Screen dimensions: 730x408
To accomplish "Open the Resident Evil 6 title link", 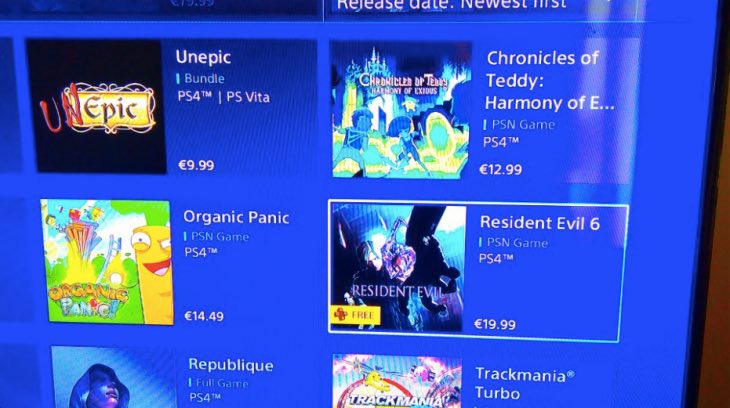I will coord(540,223).
